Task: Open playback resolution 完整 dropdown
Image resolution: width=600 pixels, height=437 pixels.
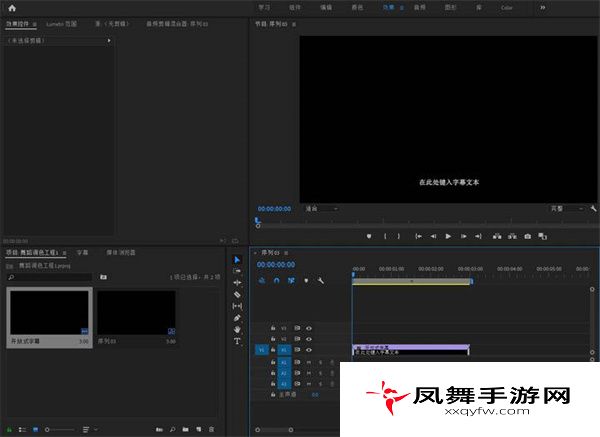Action: point(567,209)
